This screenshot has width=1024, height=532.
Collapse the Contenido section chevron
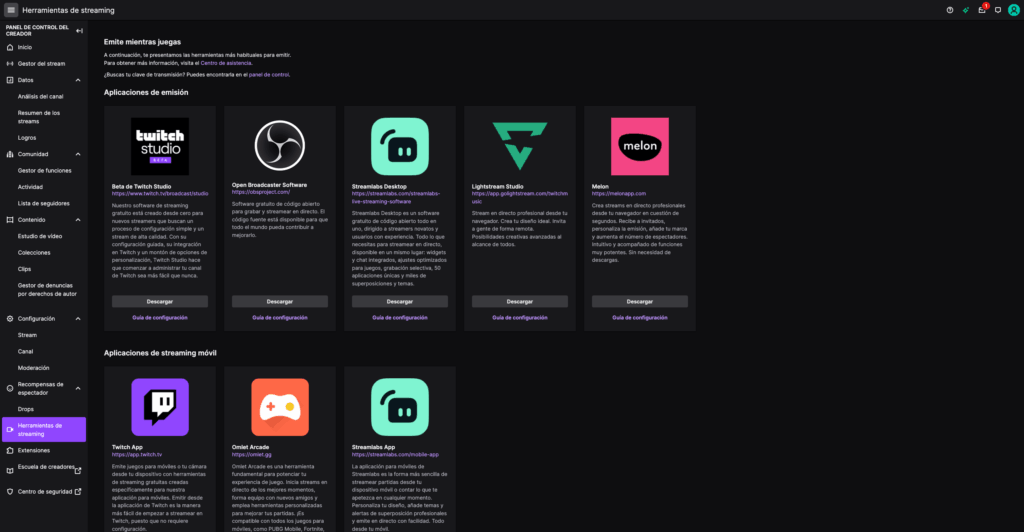78,219
